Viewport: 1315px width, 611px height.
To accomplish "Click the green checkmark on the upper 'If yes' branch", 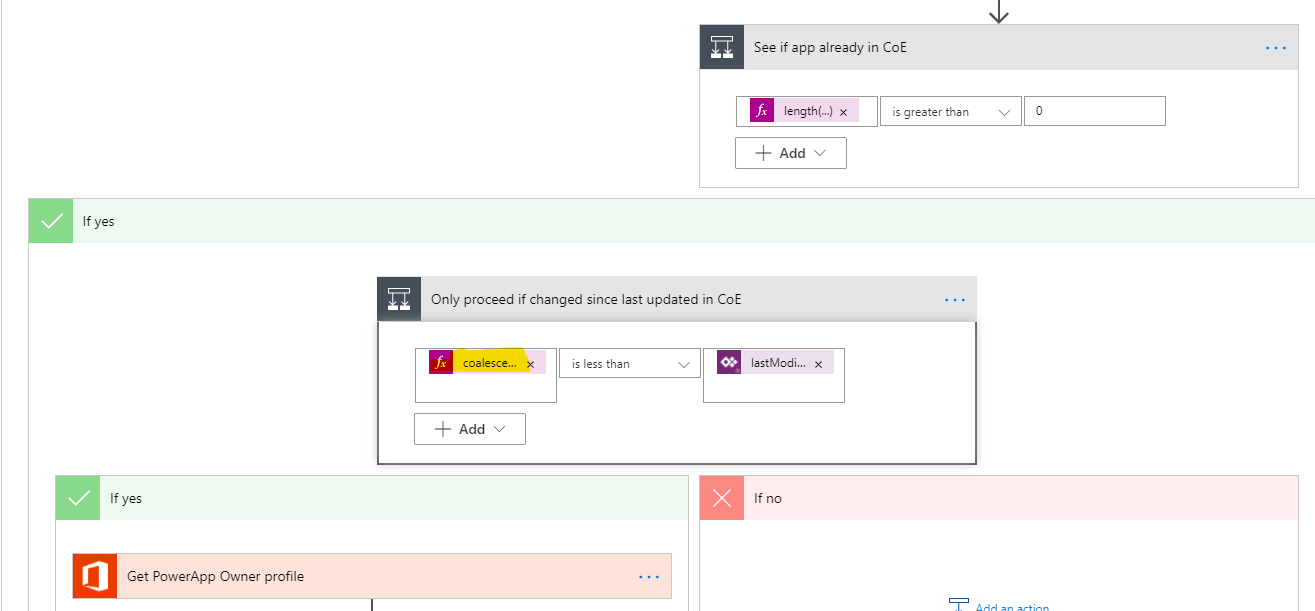I will click(x=50, y=221).
